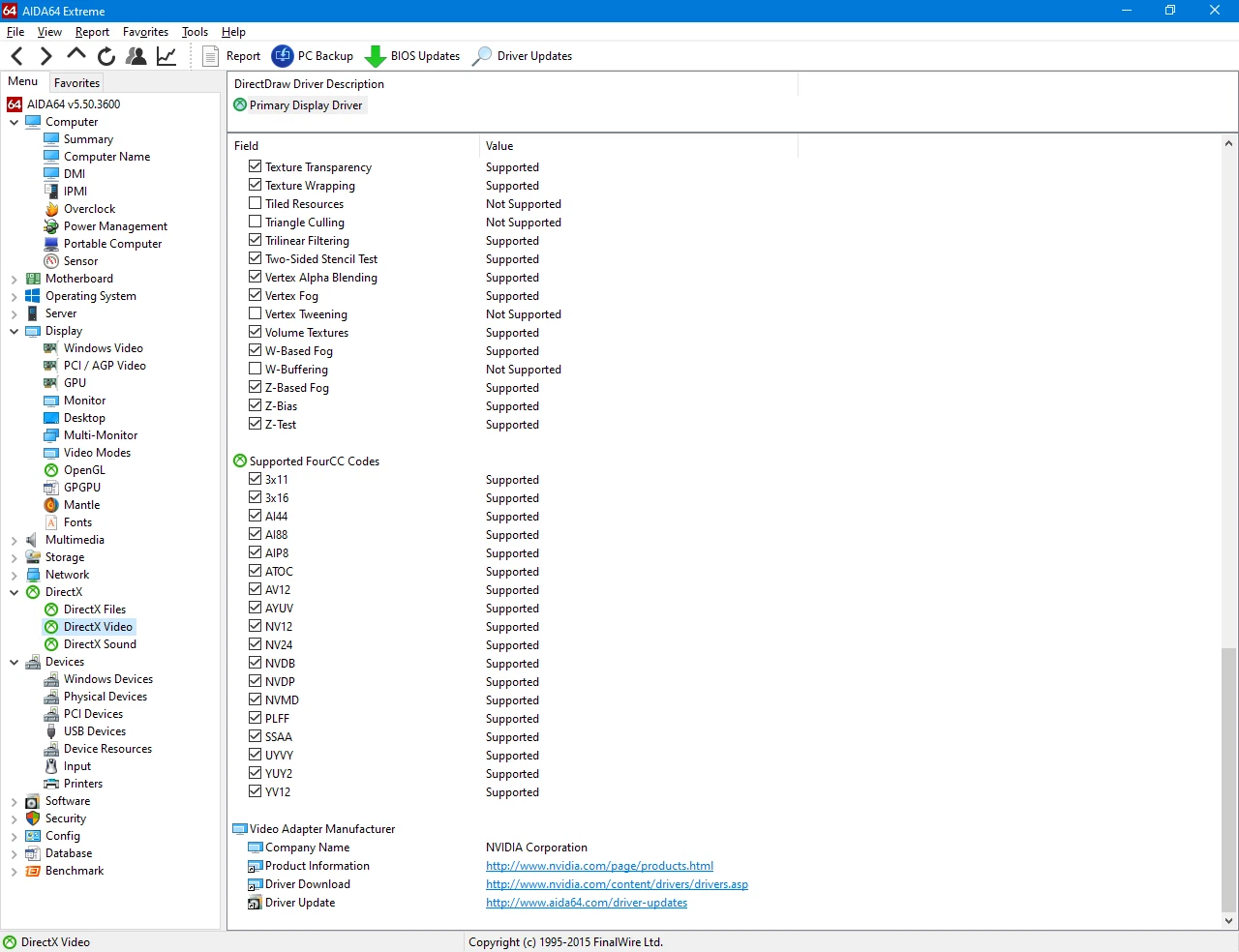
Task: Select GPGPU in the tree
Action: click(82, 488)
